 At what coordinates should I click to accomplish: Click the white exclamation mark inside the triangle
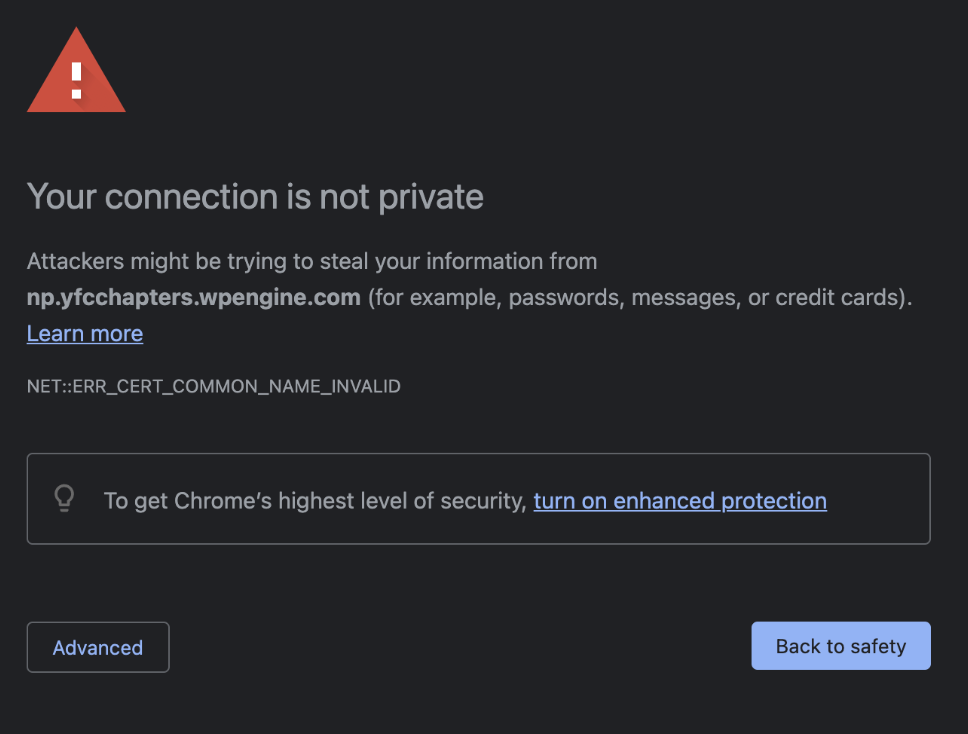tap(77, 80)
